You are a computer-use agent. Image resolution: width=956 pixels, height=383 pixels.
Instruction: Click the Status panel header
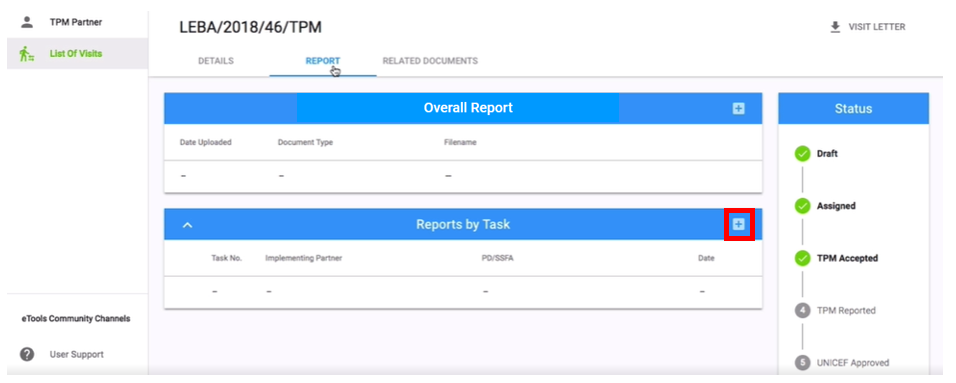(854, 109)
